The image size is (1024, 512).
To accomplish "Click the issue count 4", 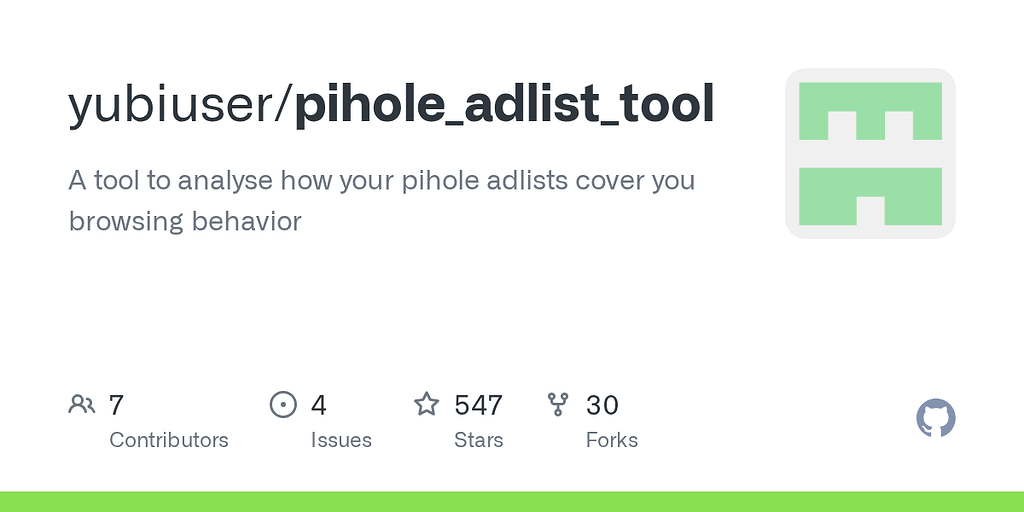I will [319, 405].
